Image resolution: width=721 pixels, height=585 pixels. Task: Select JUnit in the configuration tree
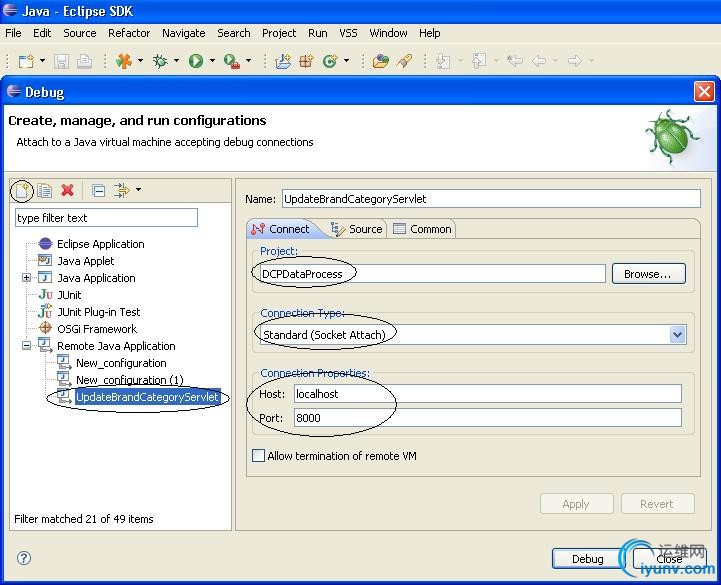pos(69,295)
